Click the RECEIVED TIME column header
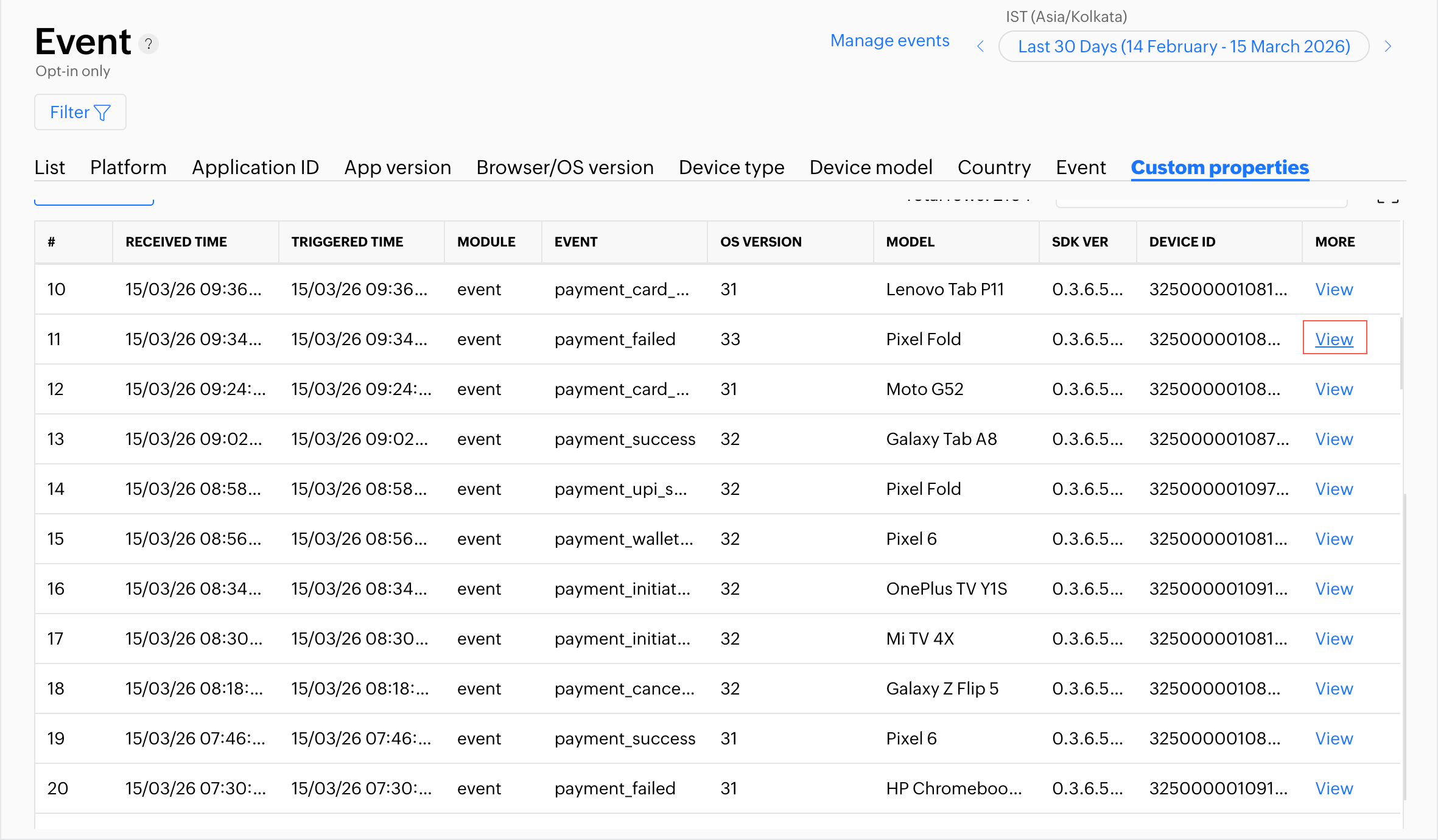 point(176,242)
